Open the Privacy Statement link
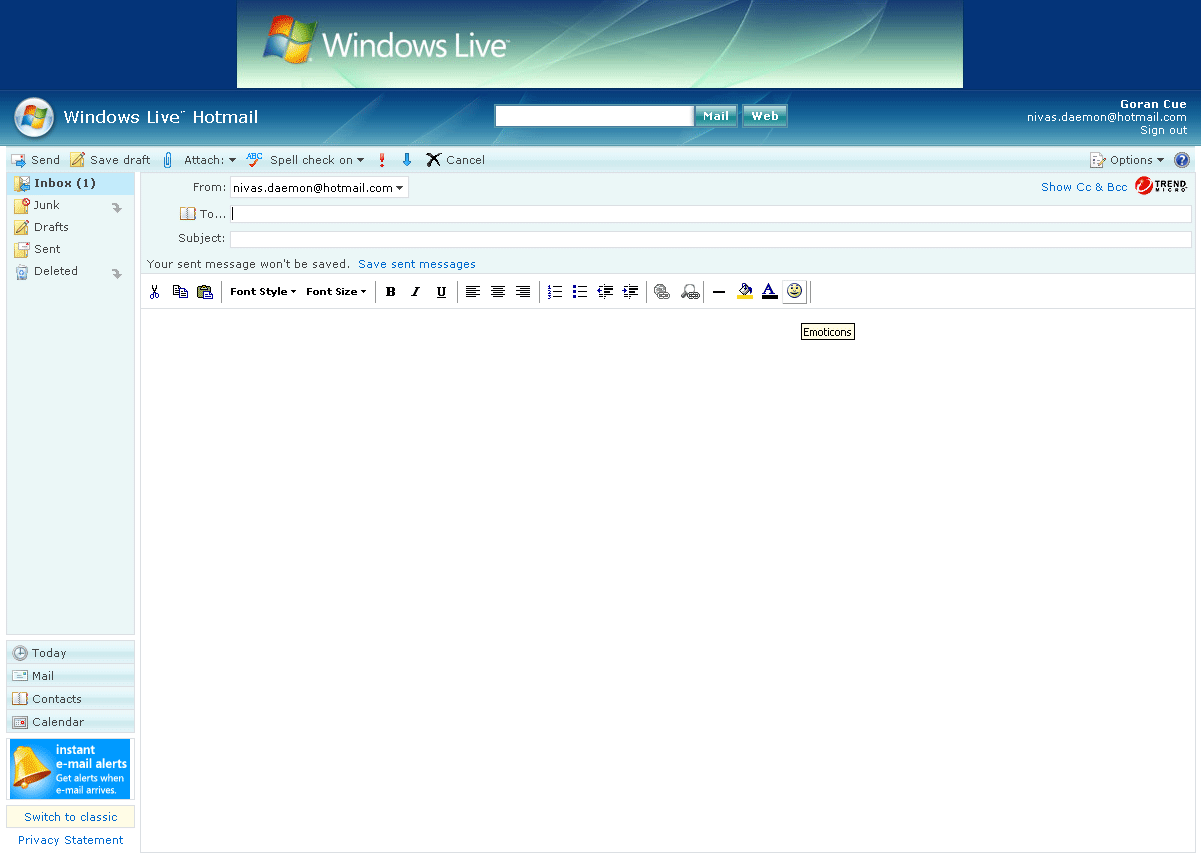This screenshot has width=1201, height=856. coord(71,840)
